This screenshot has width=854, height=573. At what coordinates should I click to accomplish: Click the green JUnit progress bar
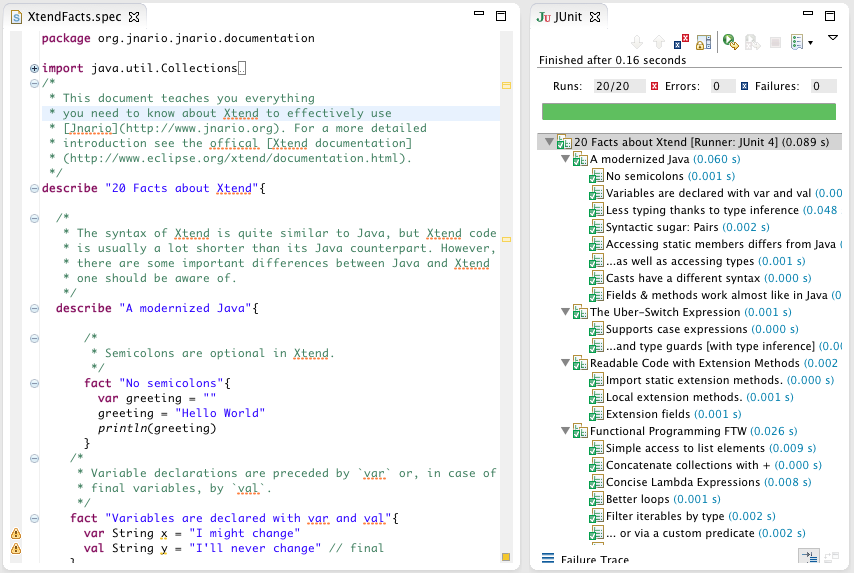pyautogui.click(x=688, y=111)
